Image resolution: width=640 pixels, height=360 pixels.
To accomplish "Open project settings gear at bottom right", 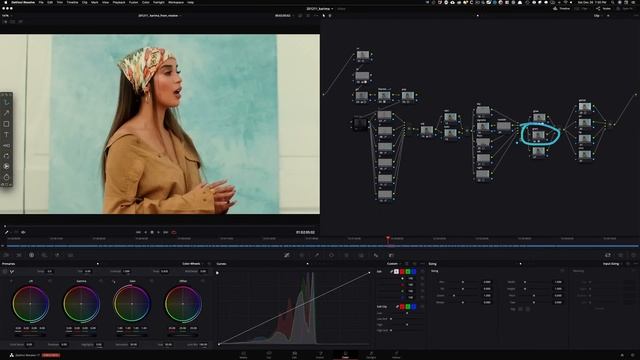I will point(633,355).
